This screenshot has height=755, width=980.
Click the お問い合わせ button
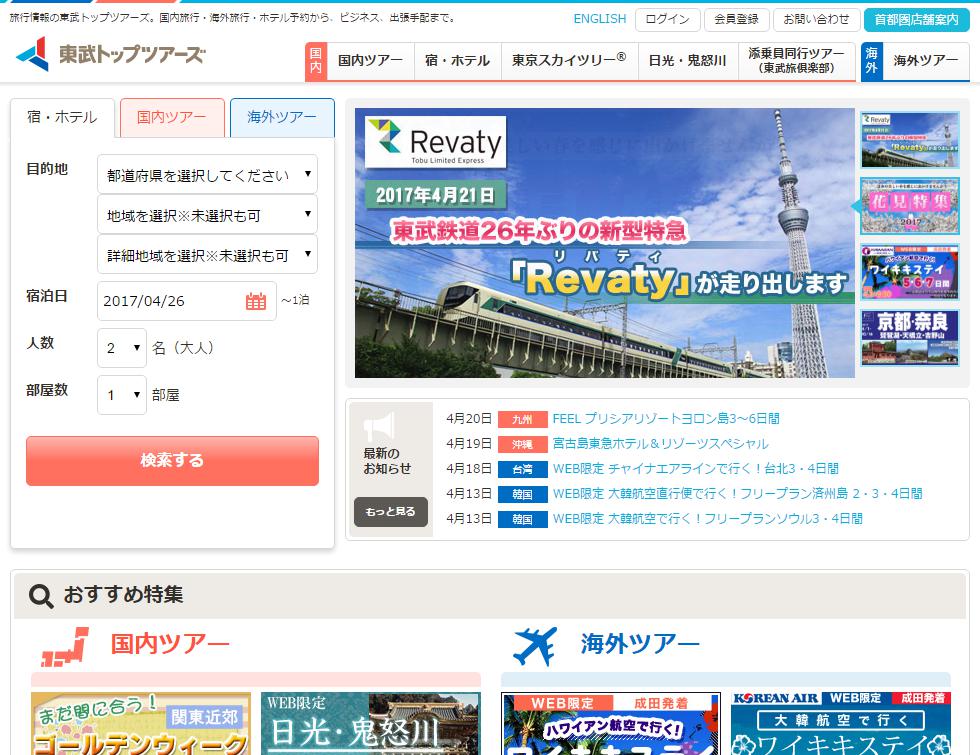[x=816, y=19]
